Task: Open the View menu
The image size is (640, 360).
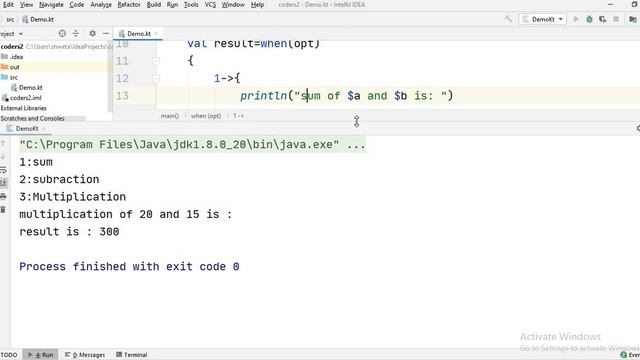Action: tap(27, 4)
